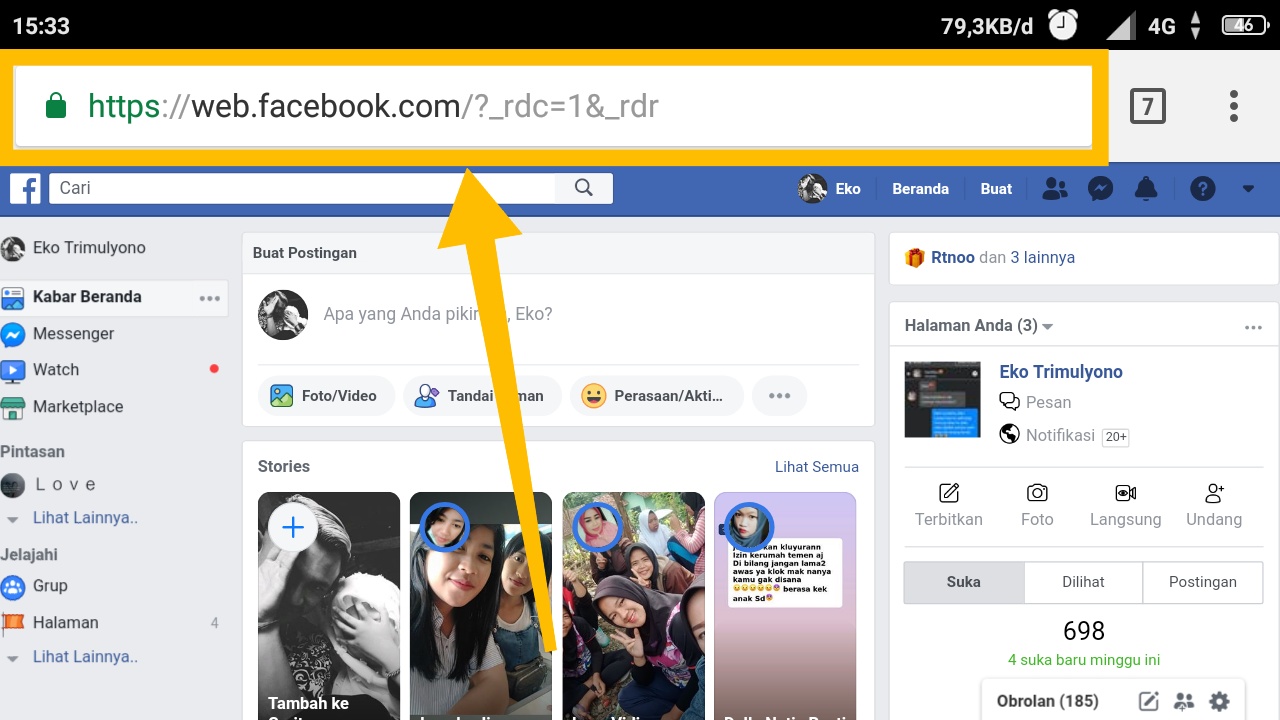This screenshot has width=1280, height=720.
Task: Expand the account dropdown arrow in top bar
Action: click(1248, 189)
